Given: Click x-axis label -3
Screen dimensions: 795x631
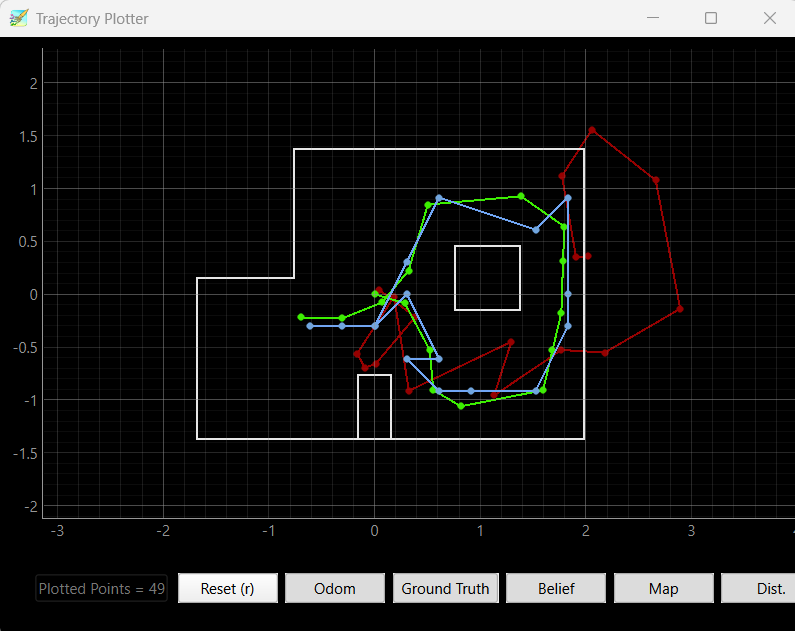Looking at the screenshot, I should point(57,531).
